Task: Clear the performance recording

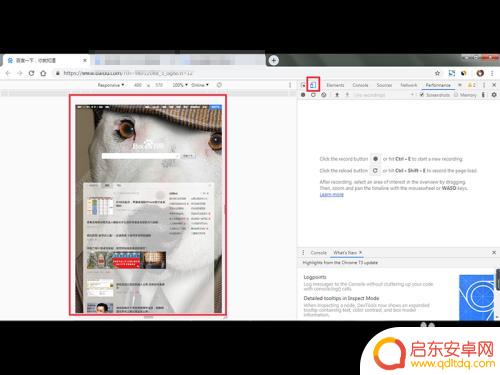Action: click(324, 95)
